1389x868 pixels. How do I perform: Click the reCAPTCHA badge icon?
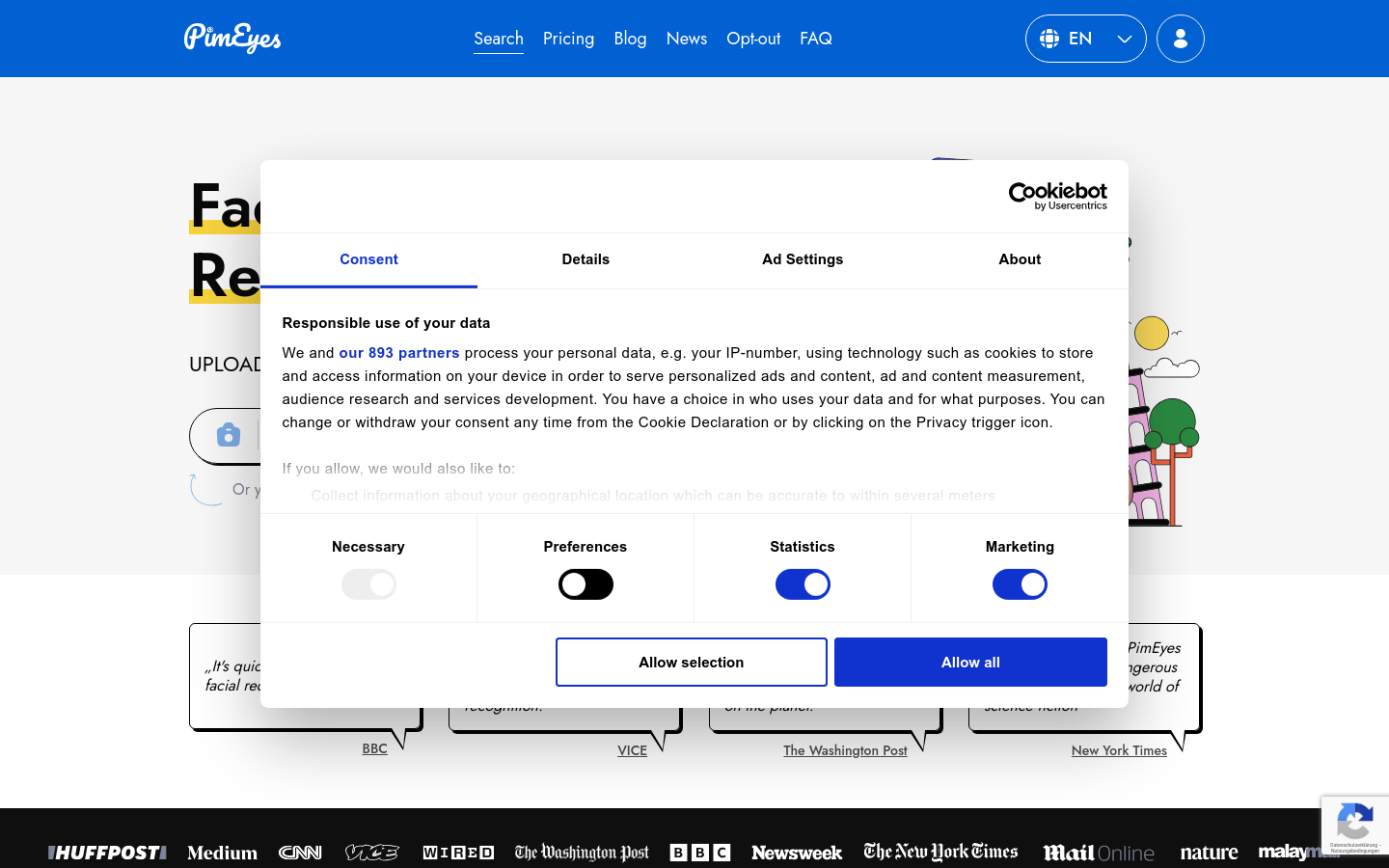click(x=1354, y=823)
